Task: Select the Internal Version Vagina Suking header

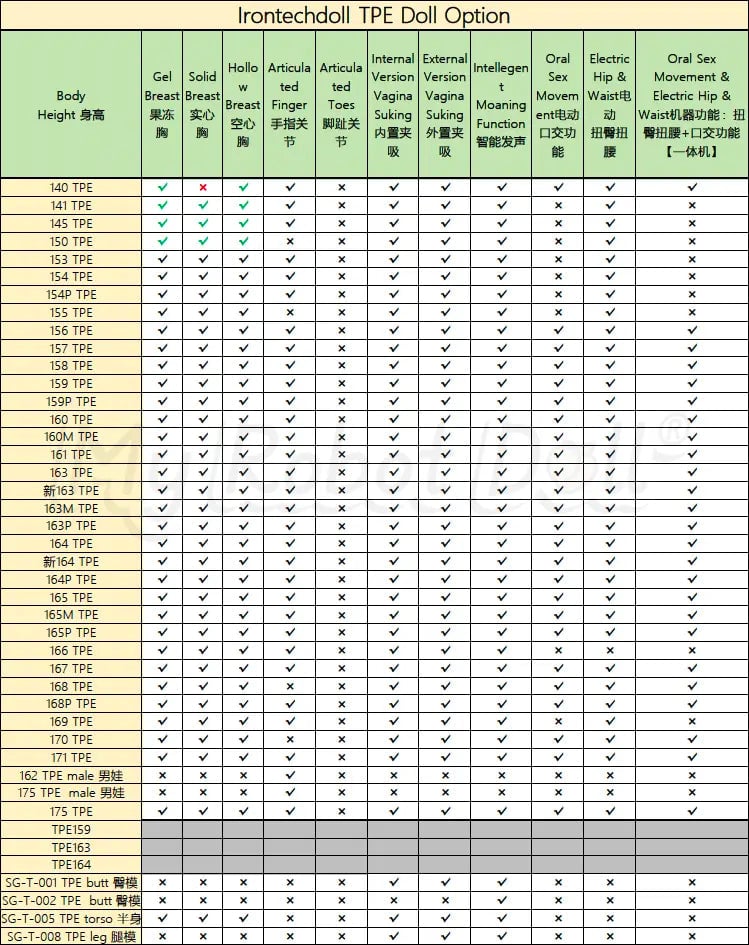Action: (393, 105)
